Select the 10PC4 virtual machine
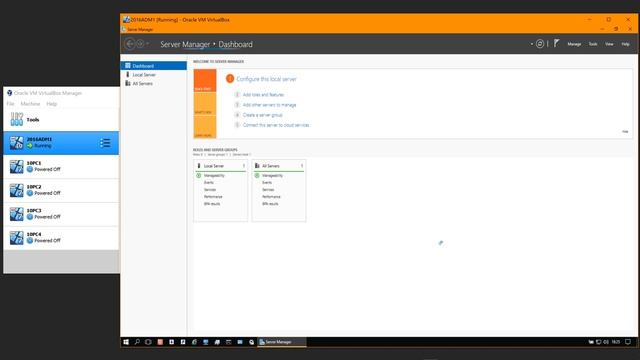 [61, 238]
